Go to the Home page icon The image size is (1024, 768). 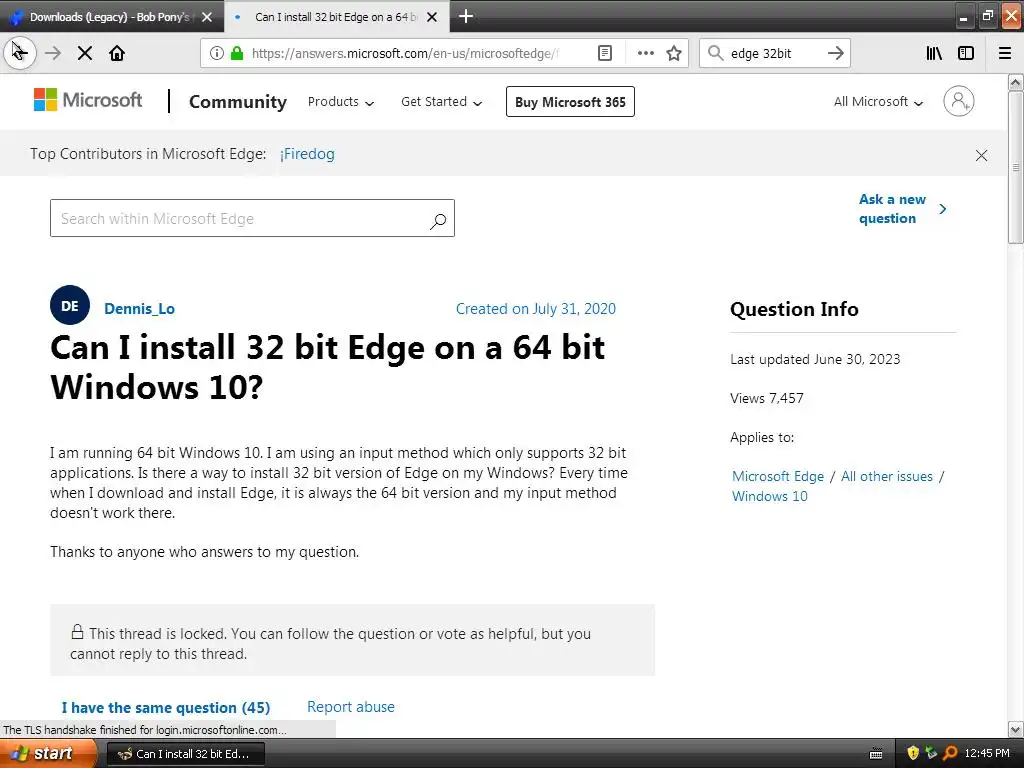[x=117, y=54]
